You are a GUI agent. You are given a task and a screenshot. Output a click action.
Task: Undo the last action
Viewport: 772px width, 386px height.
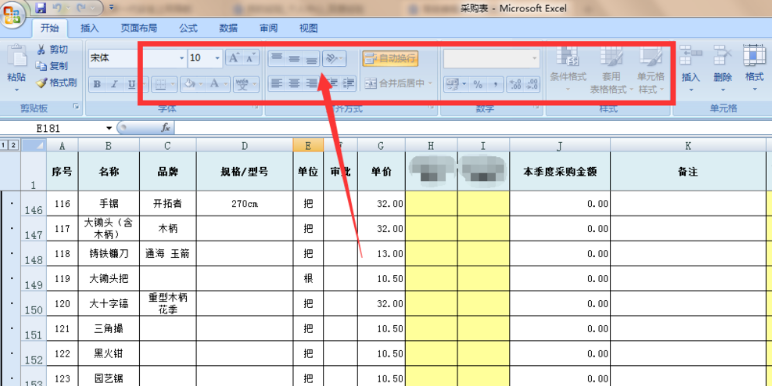tap(57, 7)
